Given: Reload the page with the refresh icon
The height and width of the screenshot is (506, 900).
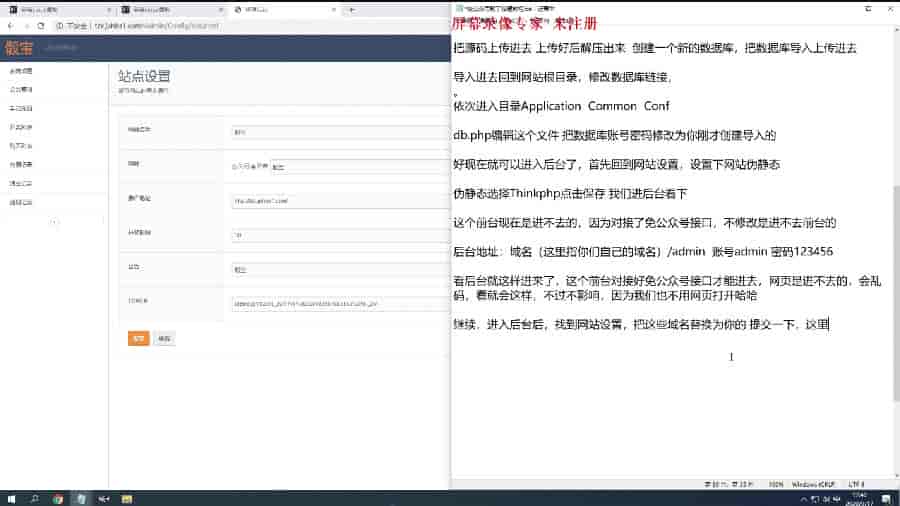Looking at the screenshot, I should point(40,24).
